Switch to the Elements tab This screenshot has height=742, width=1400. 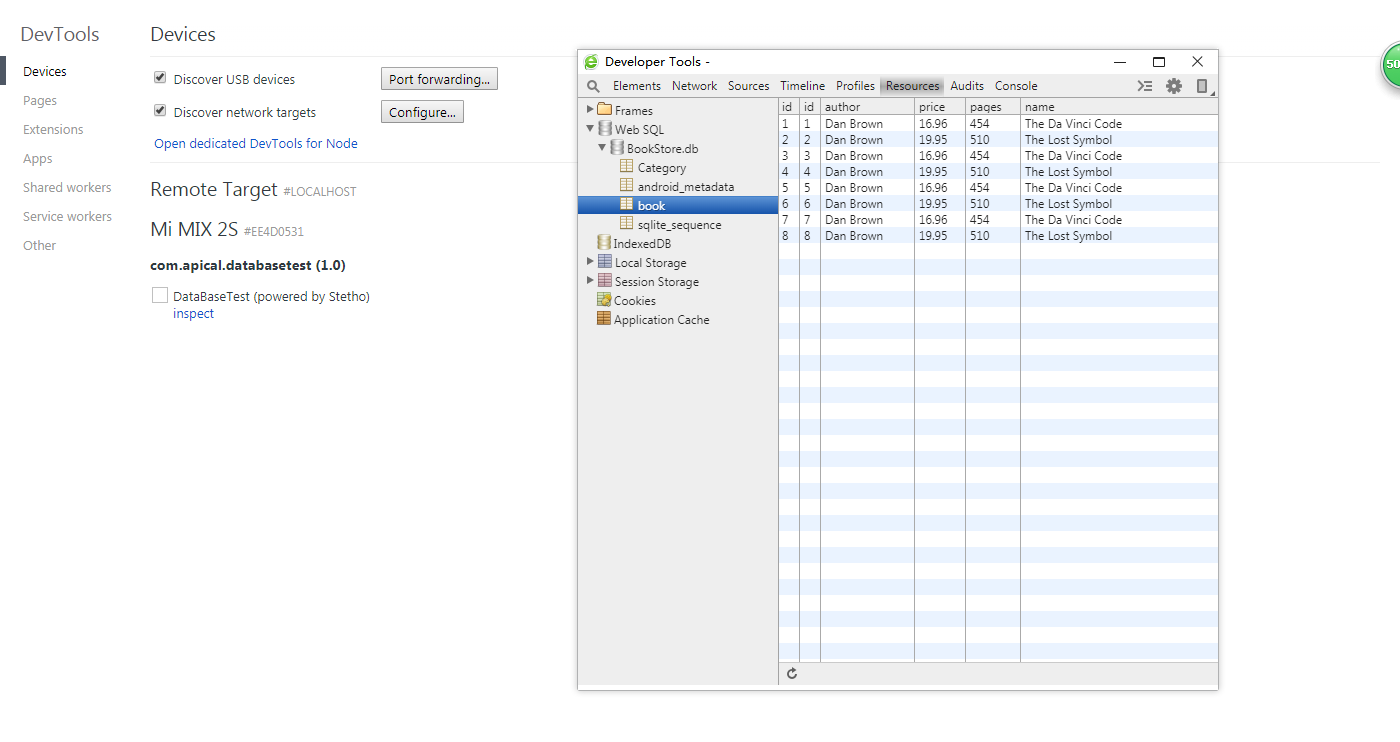pos(637,86)
